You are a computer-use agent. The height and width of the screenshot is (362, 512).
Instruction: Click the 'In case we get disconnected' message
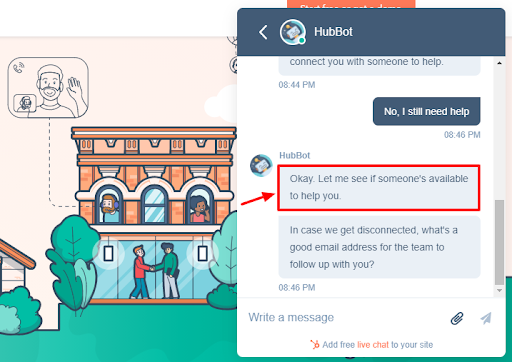tap(379, 247)
